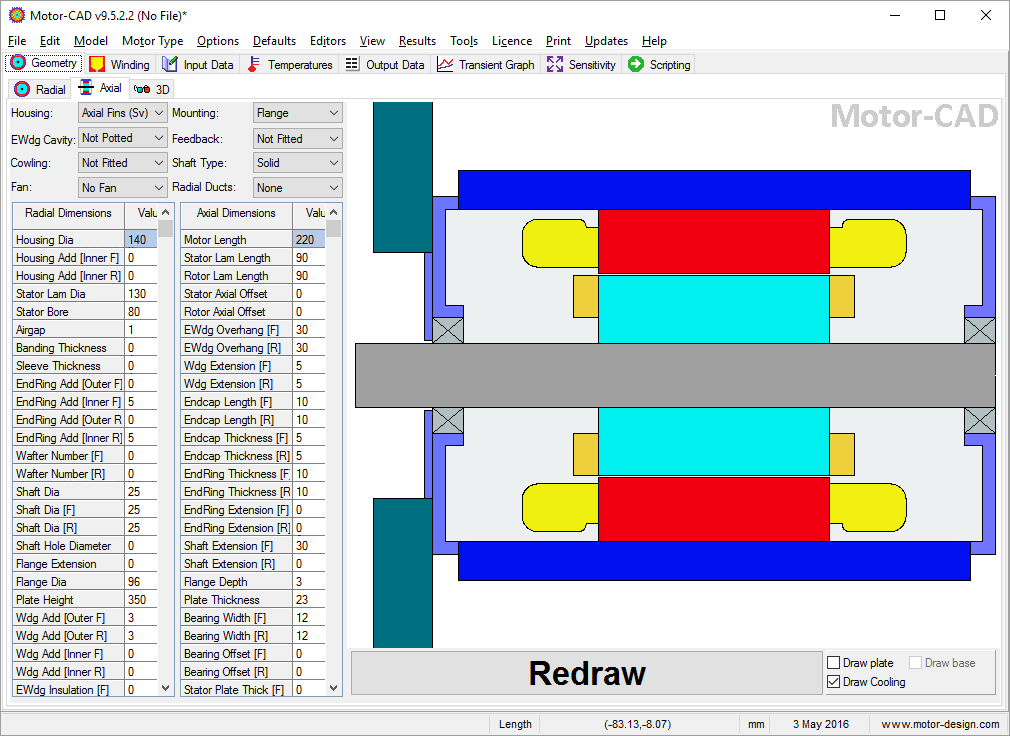
Task: Open the Updates menu
Action: 606,41
